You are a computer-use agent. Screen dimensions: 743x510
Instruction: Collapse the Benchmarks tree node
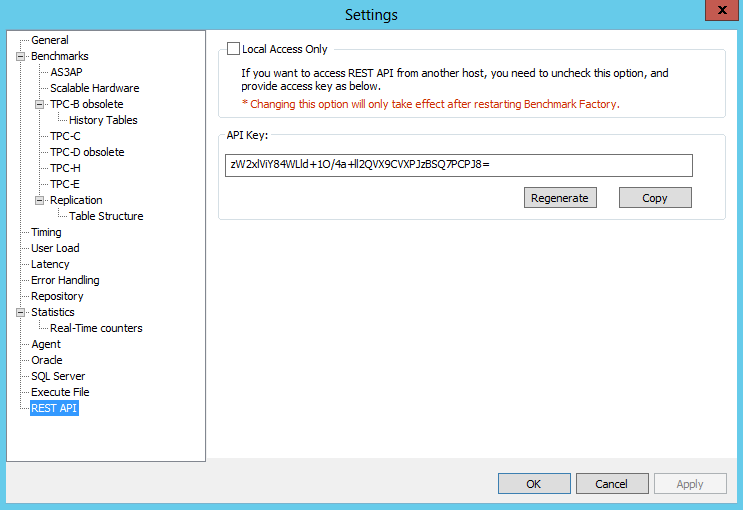click(20, 56)
